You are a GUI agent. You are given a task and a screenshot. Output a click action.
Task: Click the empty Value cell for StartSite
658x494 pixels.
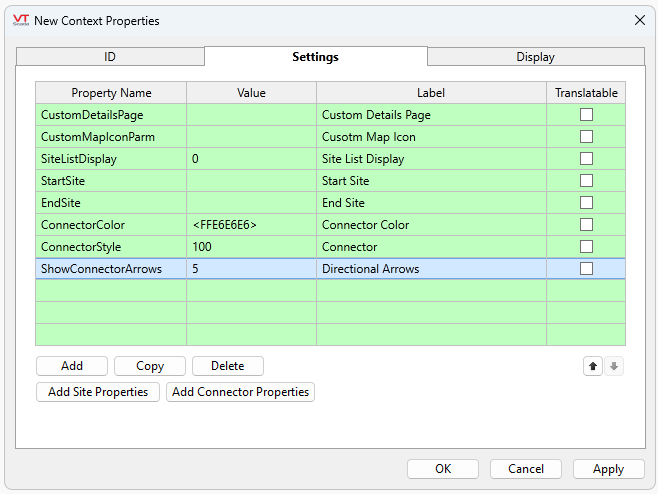pos(251,181)
